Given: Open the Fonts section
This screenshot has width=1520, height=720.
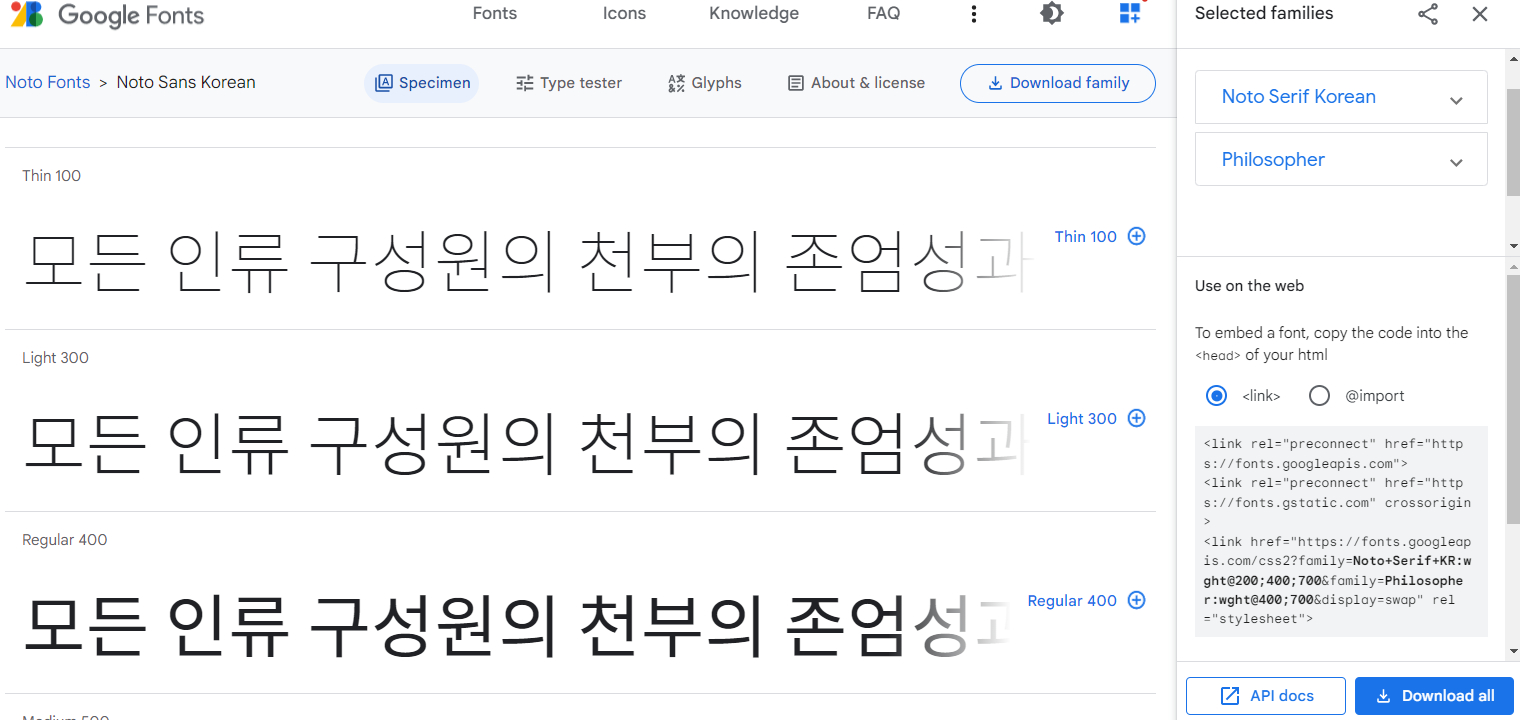Looking at the screenshot, I should (x=495, y=14).
